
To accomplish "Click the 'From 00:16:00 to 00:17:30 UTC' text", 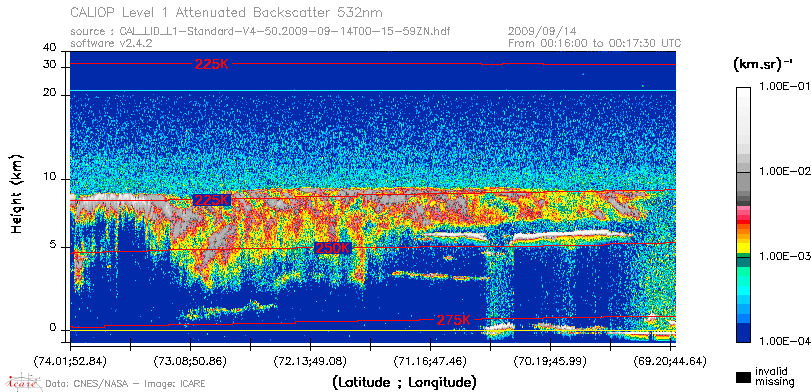I will click(595, 43).
